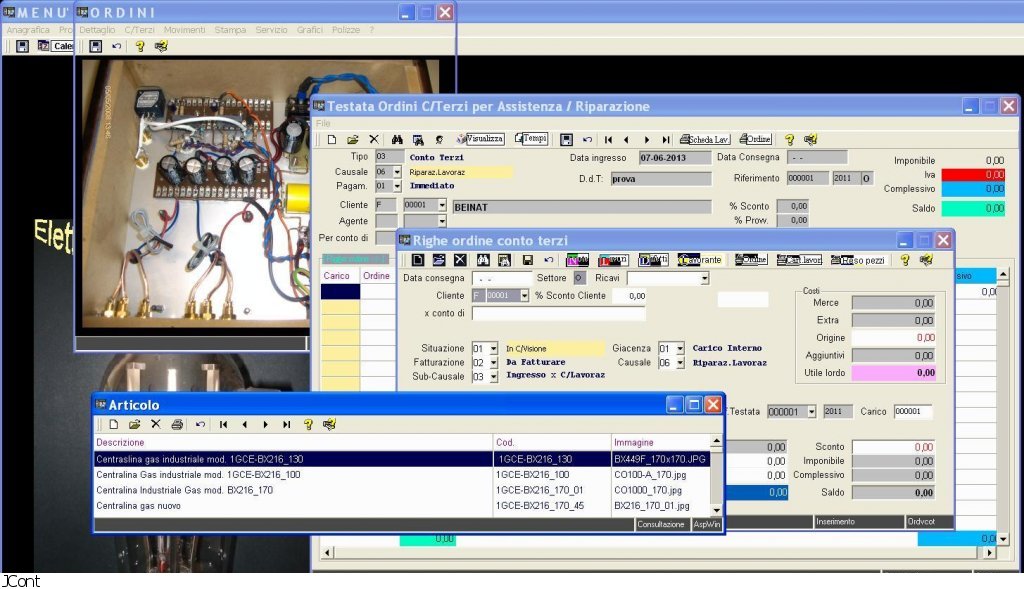Open the Causale 06 dropdown in Testata Ordini
1024x589 pixels.
coord(397,172)
